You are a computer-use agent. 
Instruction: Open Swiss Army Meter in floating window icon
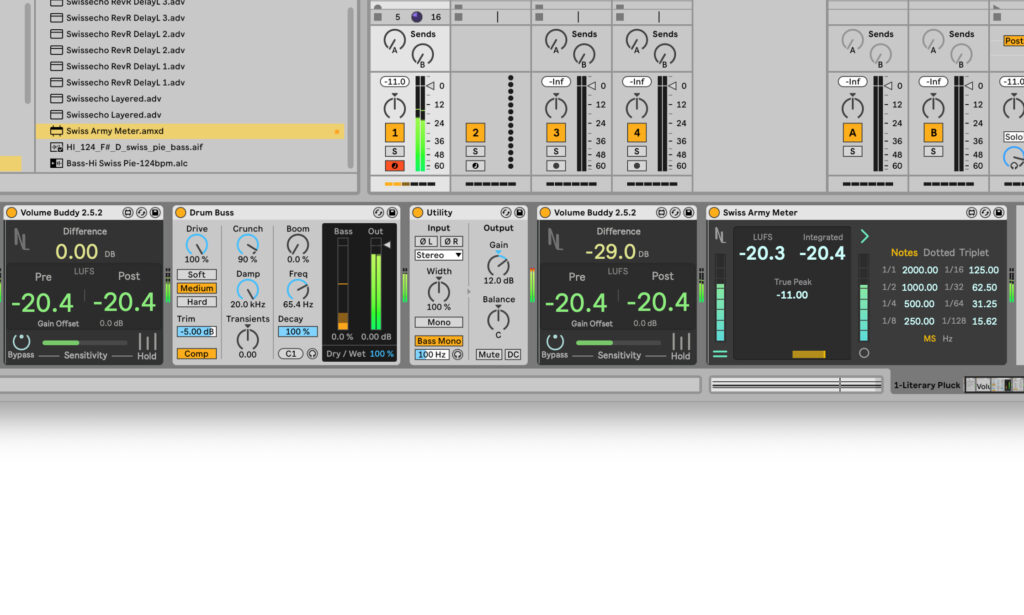[971, 213]
